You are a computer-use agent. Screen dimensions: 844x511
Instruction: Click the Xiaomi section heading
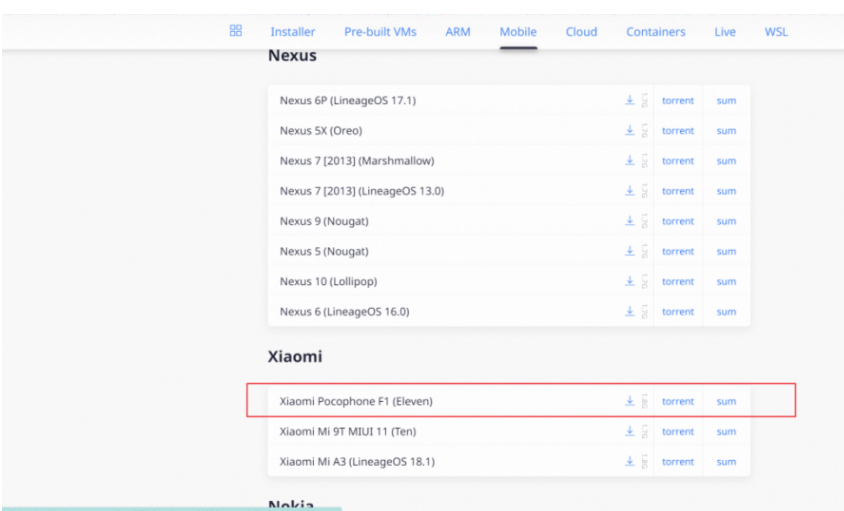[295, 356]
